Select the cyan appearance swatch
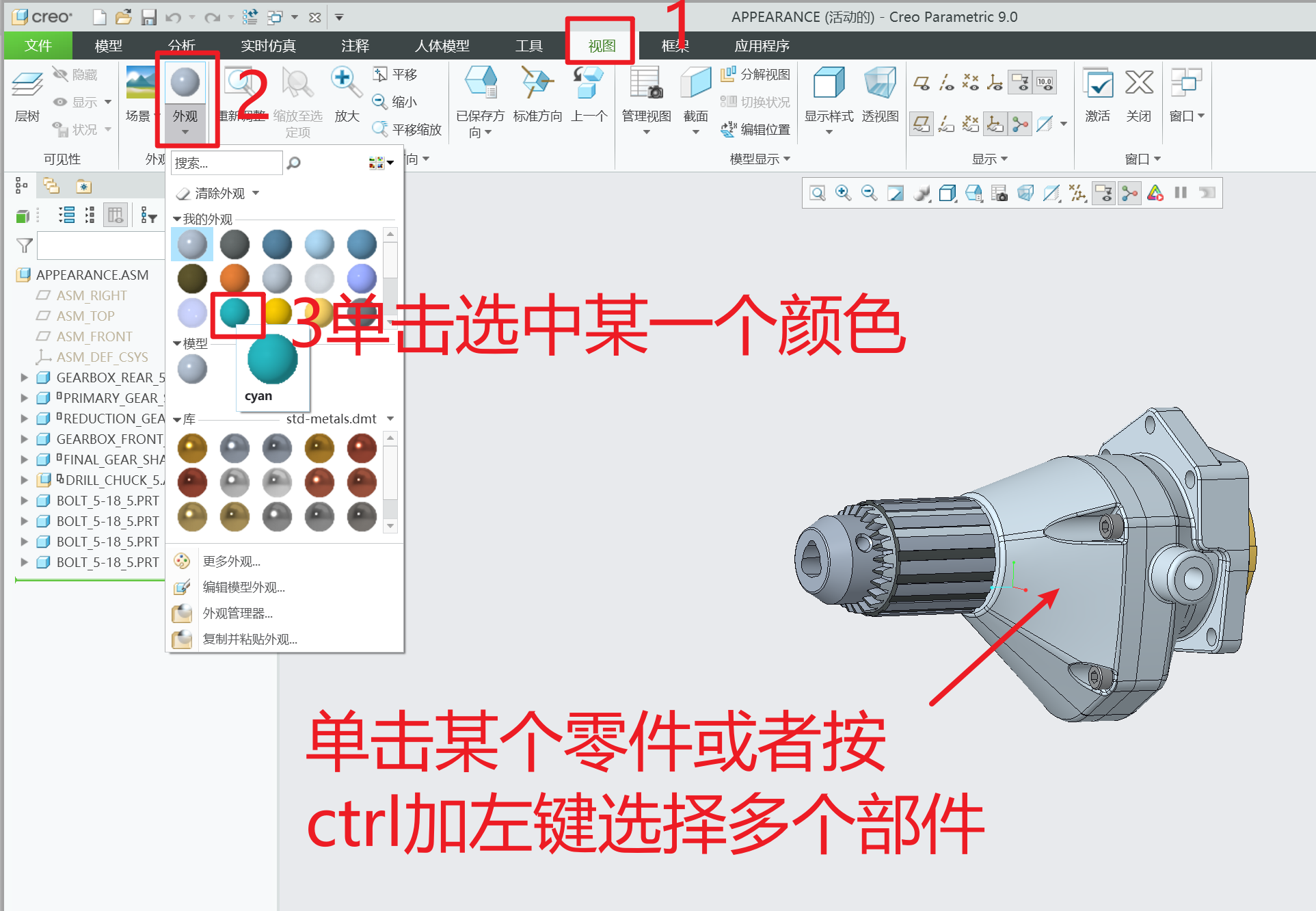The width and height of the screenshot is (1316, 911). (x=234, y=312)
